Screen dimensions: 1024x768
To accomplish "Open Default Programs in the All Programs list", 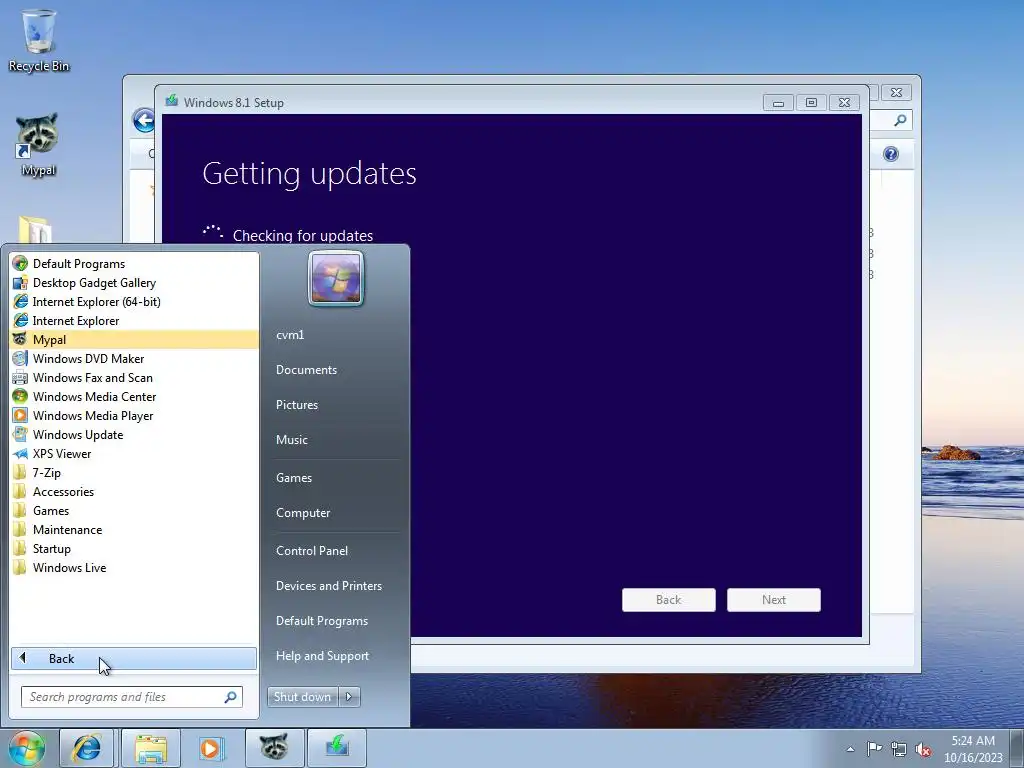I will (134, 264).
